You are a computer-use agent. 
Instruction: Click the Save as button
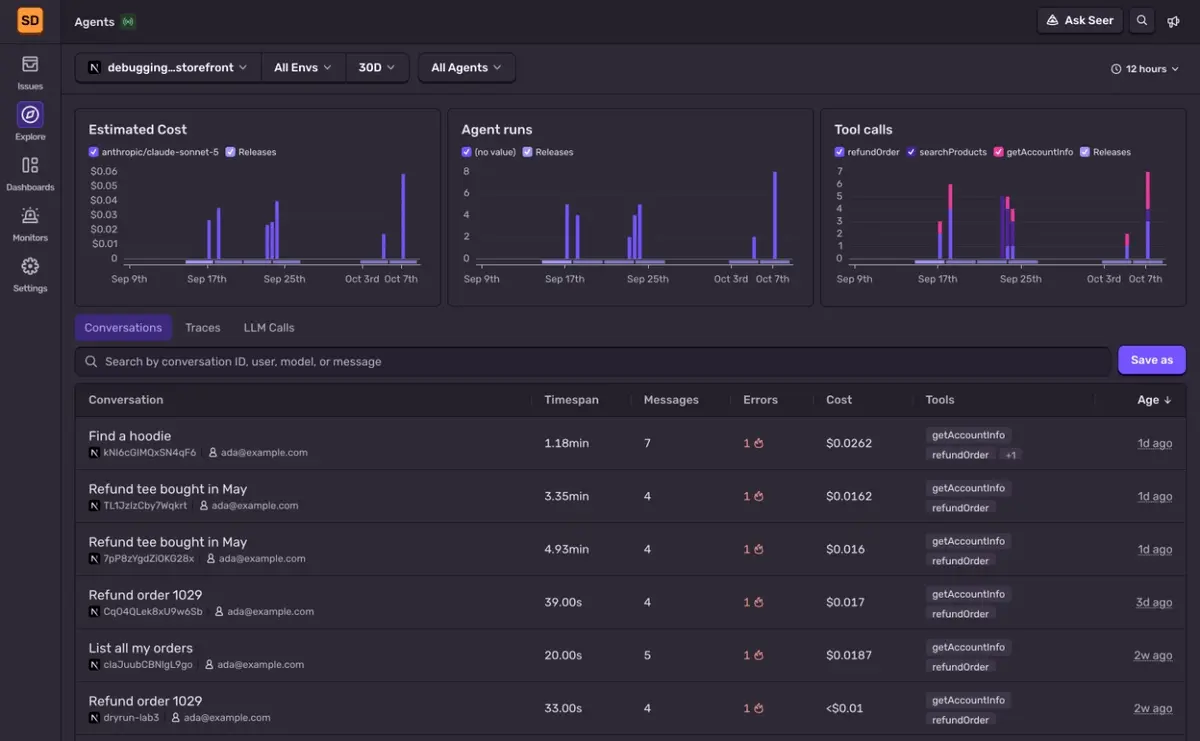pyautogui.click(x=1152, y=360)
